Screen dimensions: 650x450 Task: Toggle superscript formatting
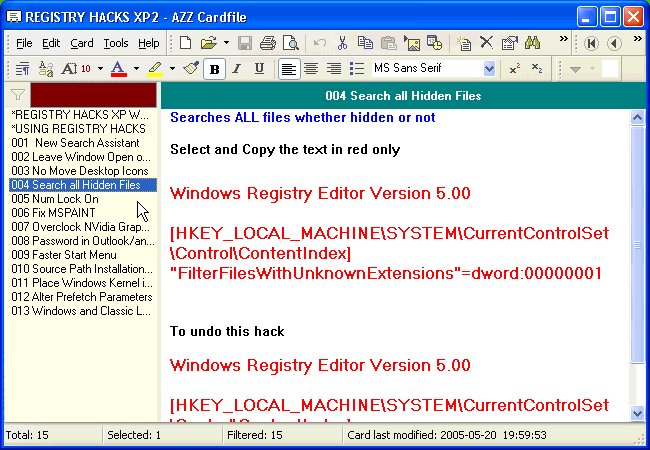pyautogui.click(x=515, y=68)
